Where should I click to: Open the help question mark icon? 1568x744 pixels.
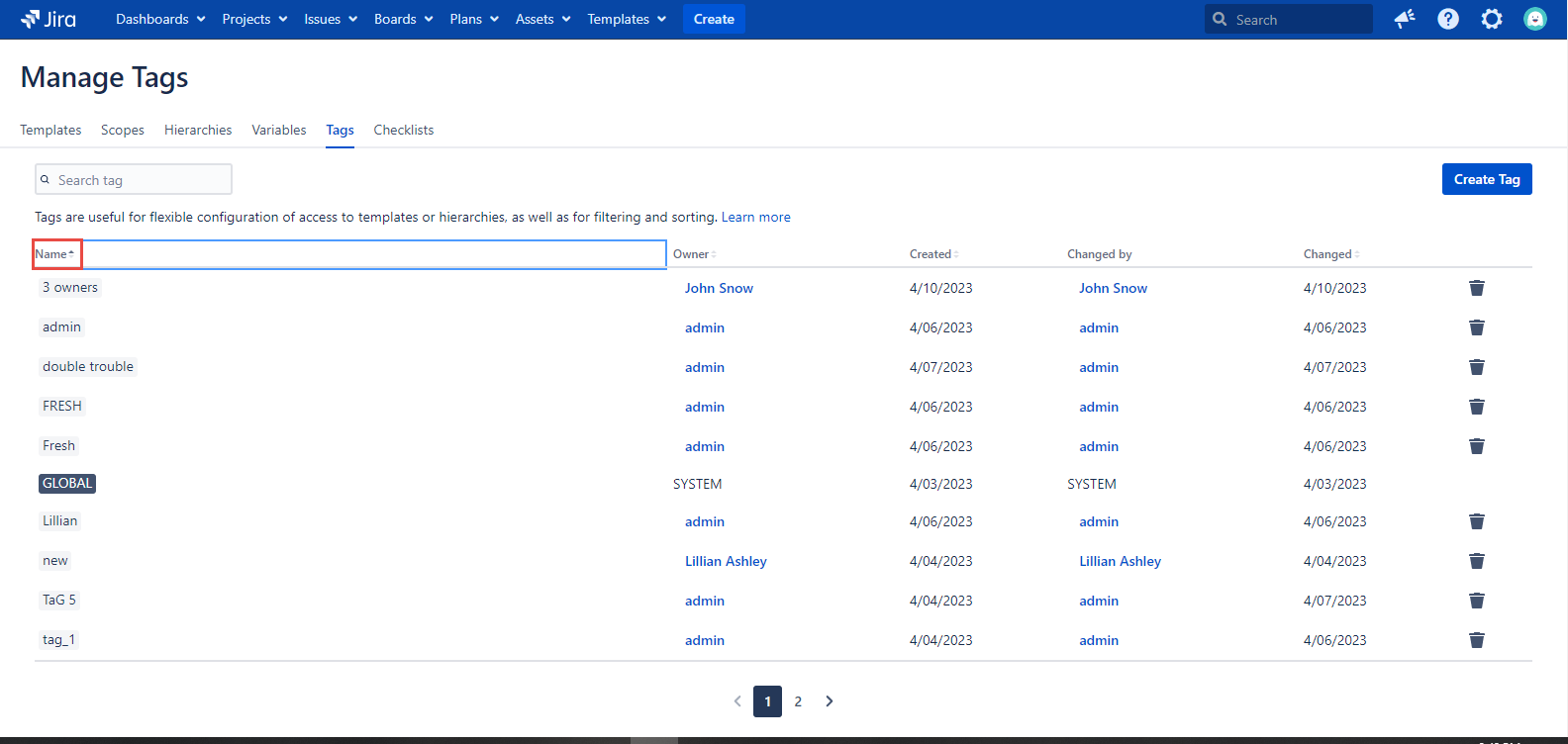tap(1448, 19)
